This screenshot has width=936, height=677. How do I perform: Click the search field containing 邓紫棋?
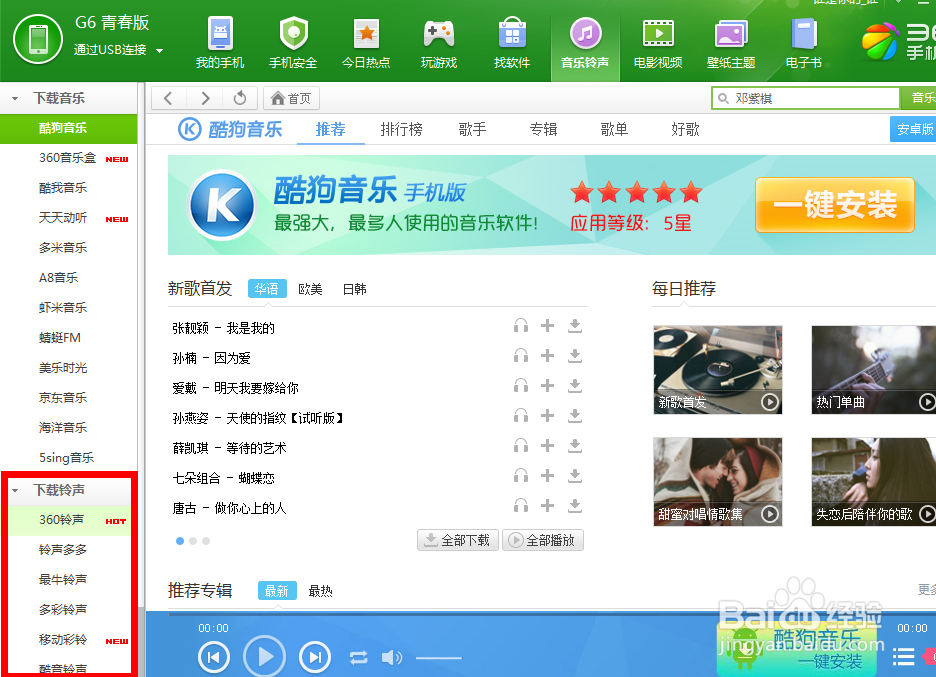click(805, 99)
